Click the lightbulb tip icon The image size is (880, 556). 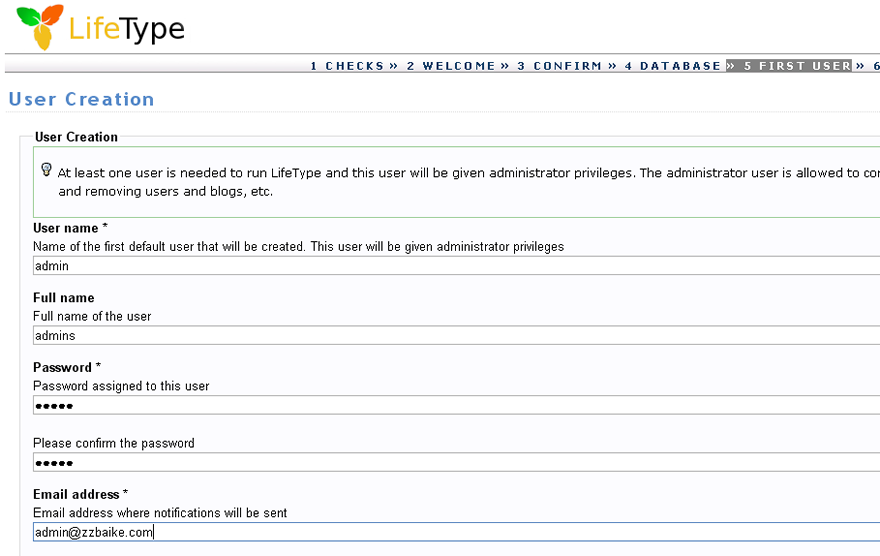(47, 169)
